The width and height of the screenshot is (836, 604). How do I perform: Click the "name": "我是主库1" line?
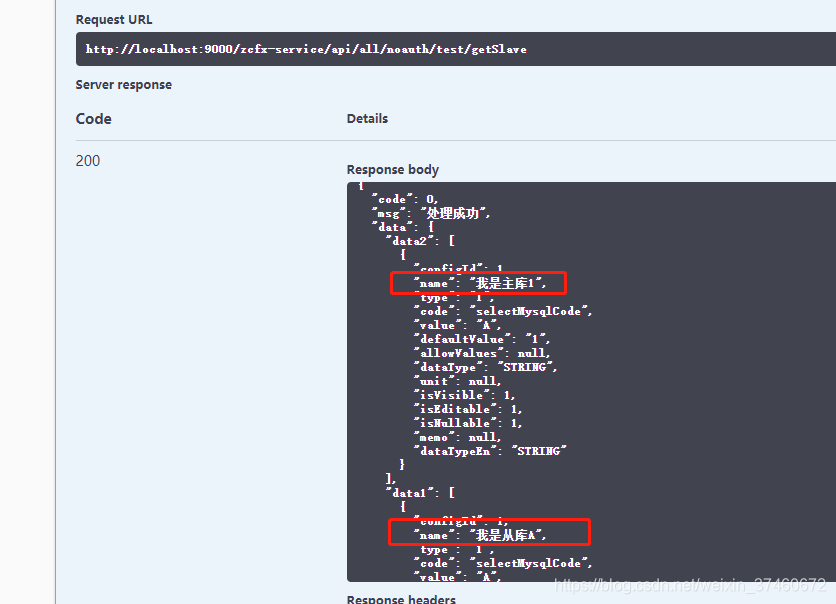(480, 283)
